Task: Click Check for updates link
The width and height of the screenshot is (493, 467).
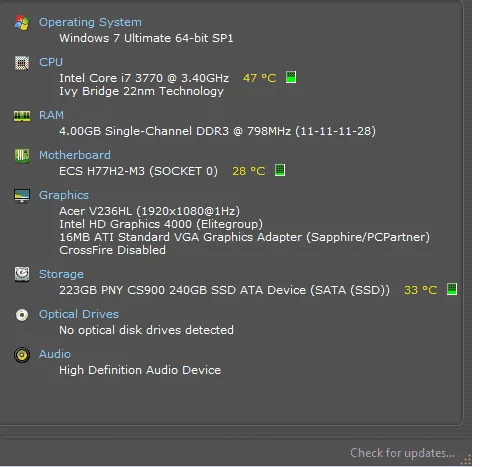Action: (x=402, y=453)
